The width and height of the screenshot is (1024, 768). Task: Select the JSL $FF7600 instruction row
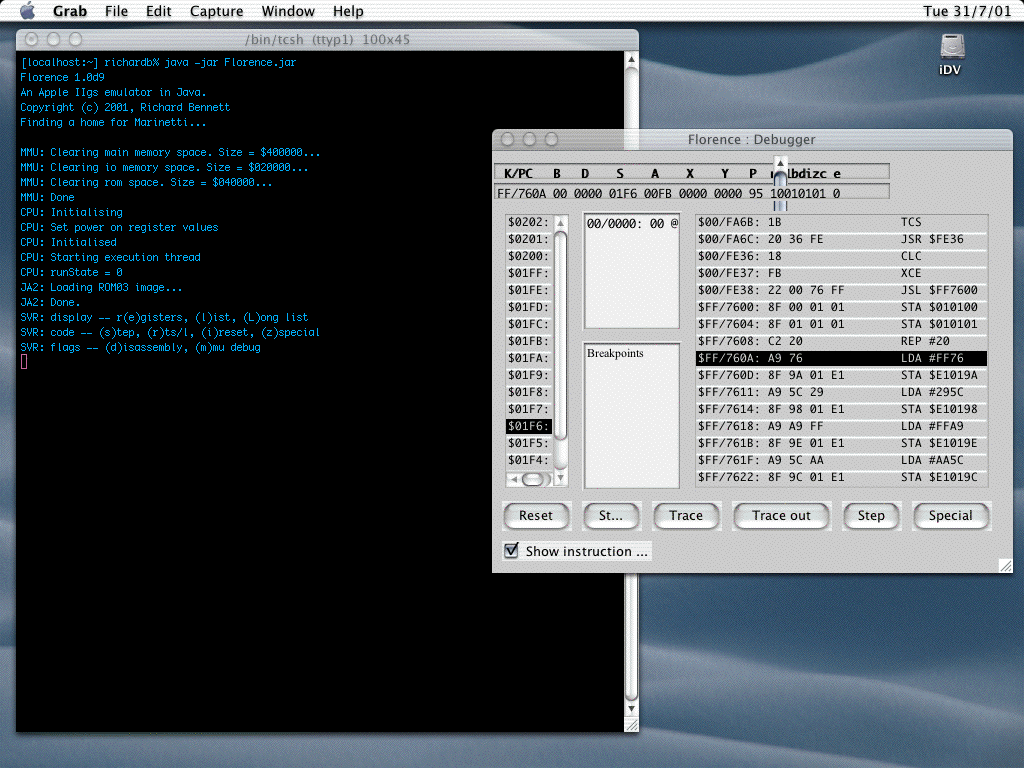841,290
